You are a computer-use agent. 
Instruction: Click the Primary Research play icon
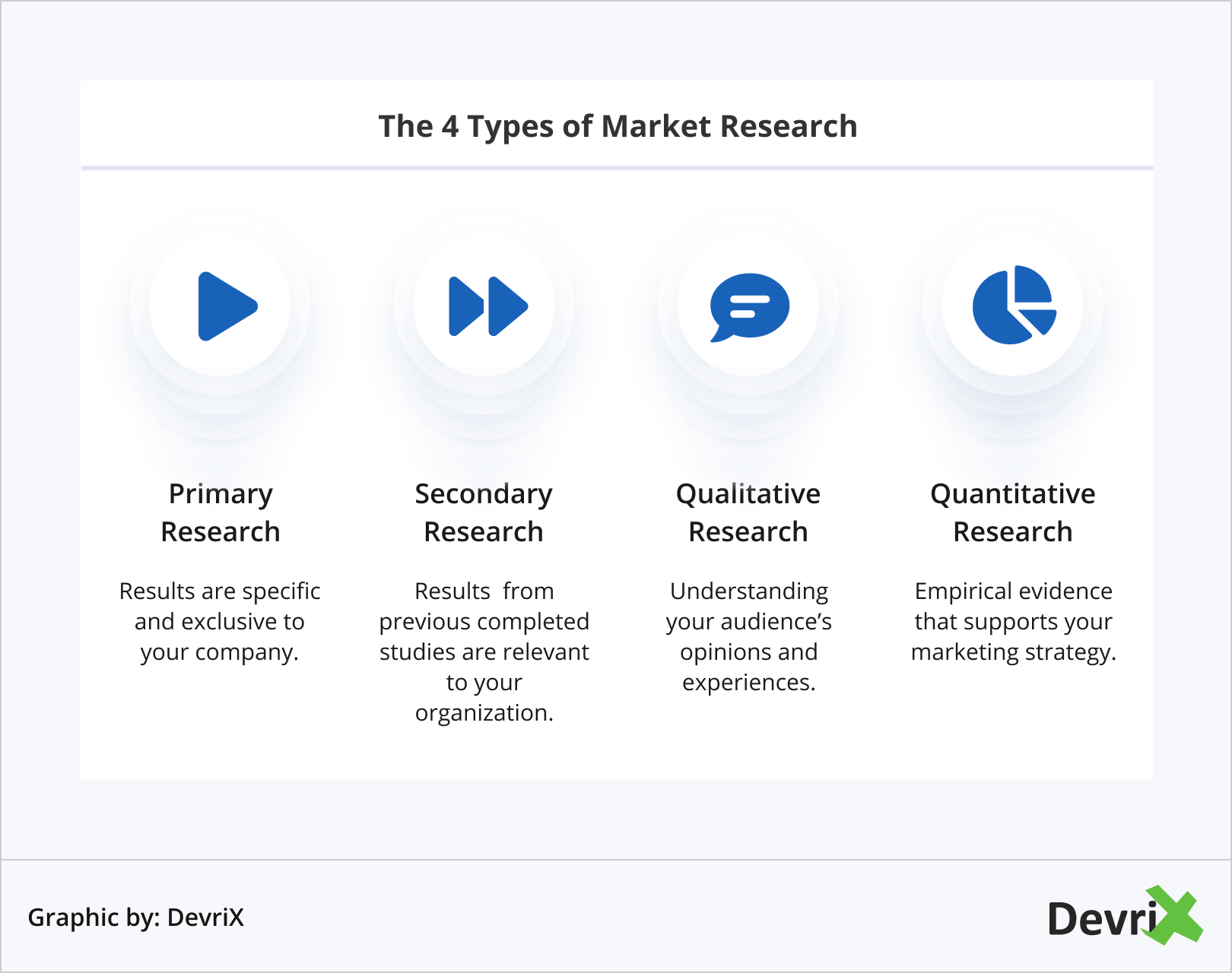pyautogui.click(x=226, y=306)
